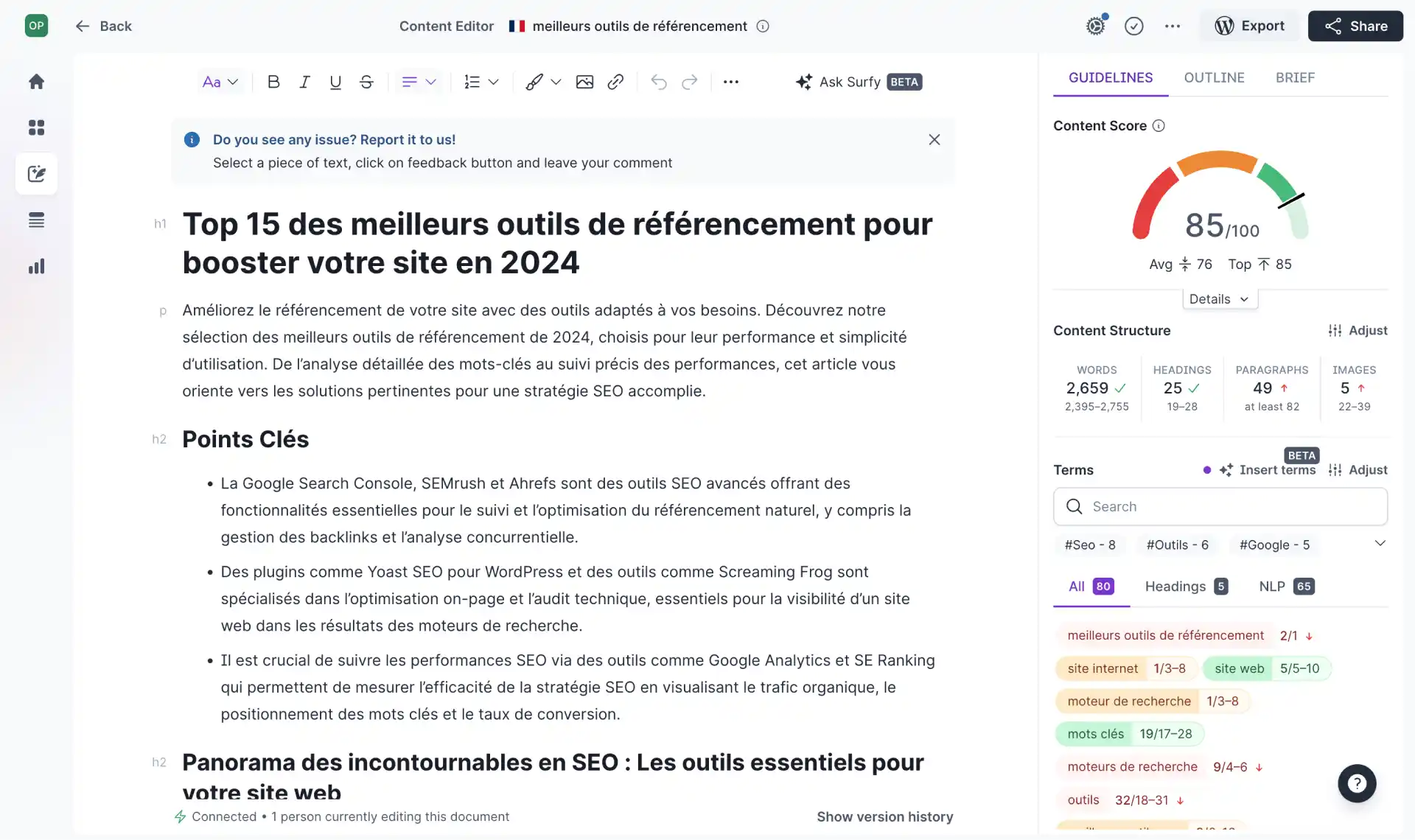Adjust the Terms settings

coord(1358,469)
